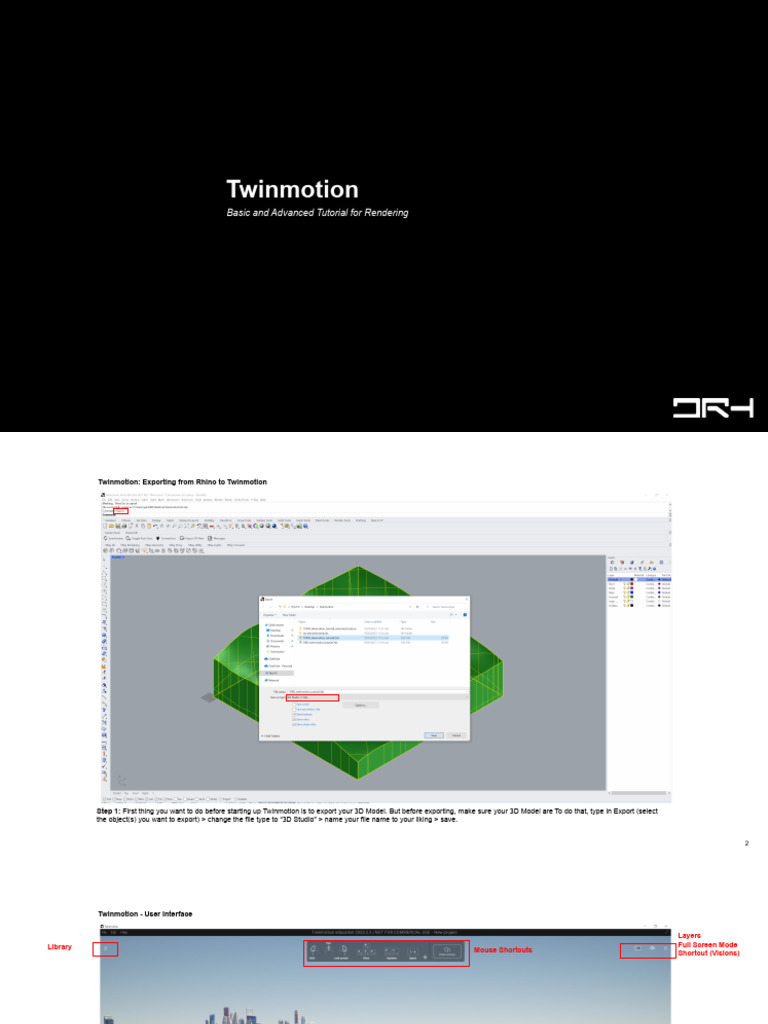Viewport: 768px width, 1024px height.
Task: Click Cancel in the Export dialog
Action: tap(456, 735)
